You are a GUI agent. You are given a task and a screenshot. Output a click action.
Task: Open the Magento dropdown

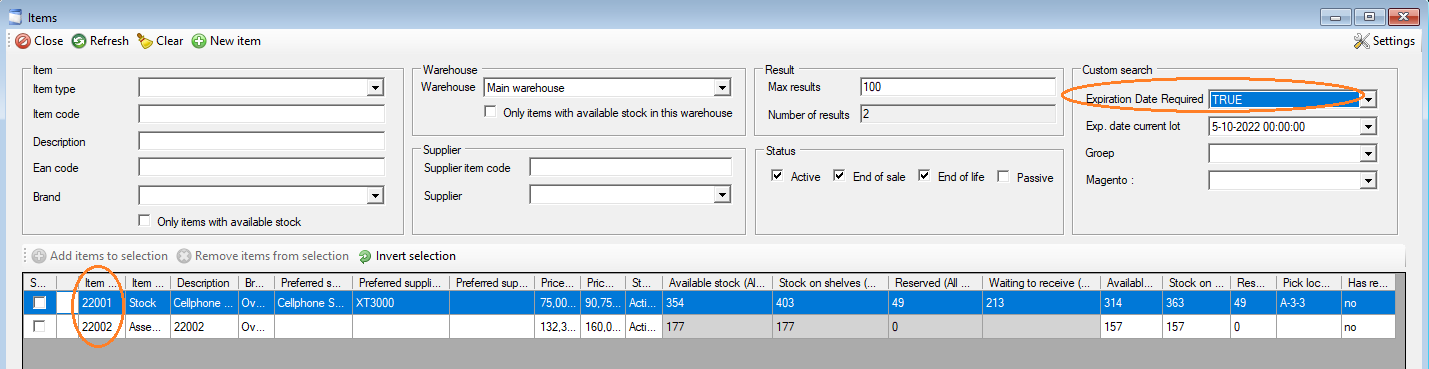[1369, 181]
